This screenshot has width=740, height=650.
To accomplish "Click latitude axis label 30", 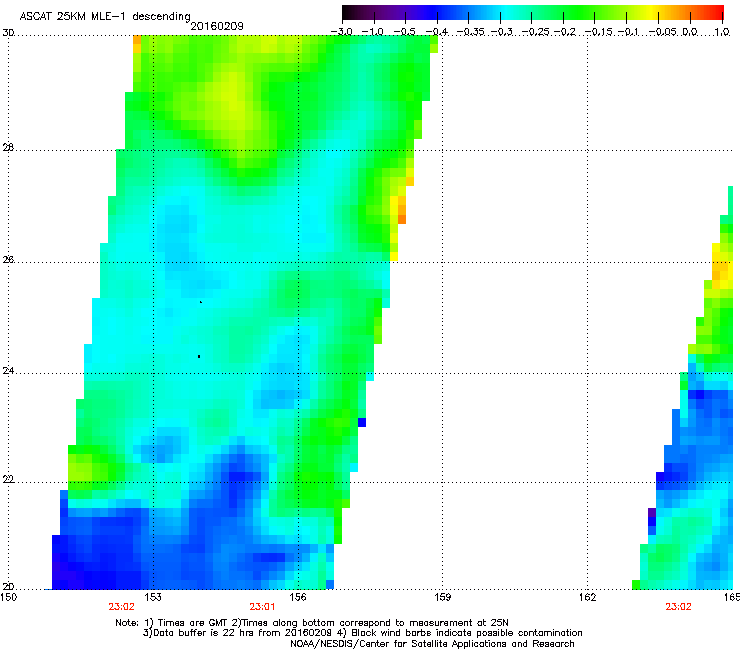I will coord(8,33).
